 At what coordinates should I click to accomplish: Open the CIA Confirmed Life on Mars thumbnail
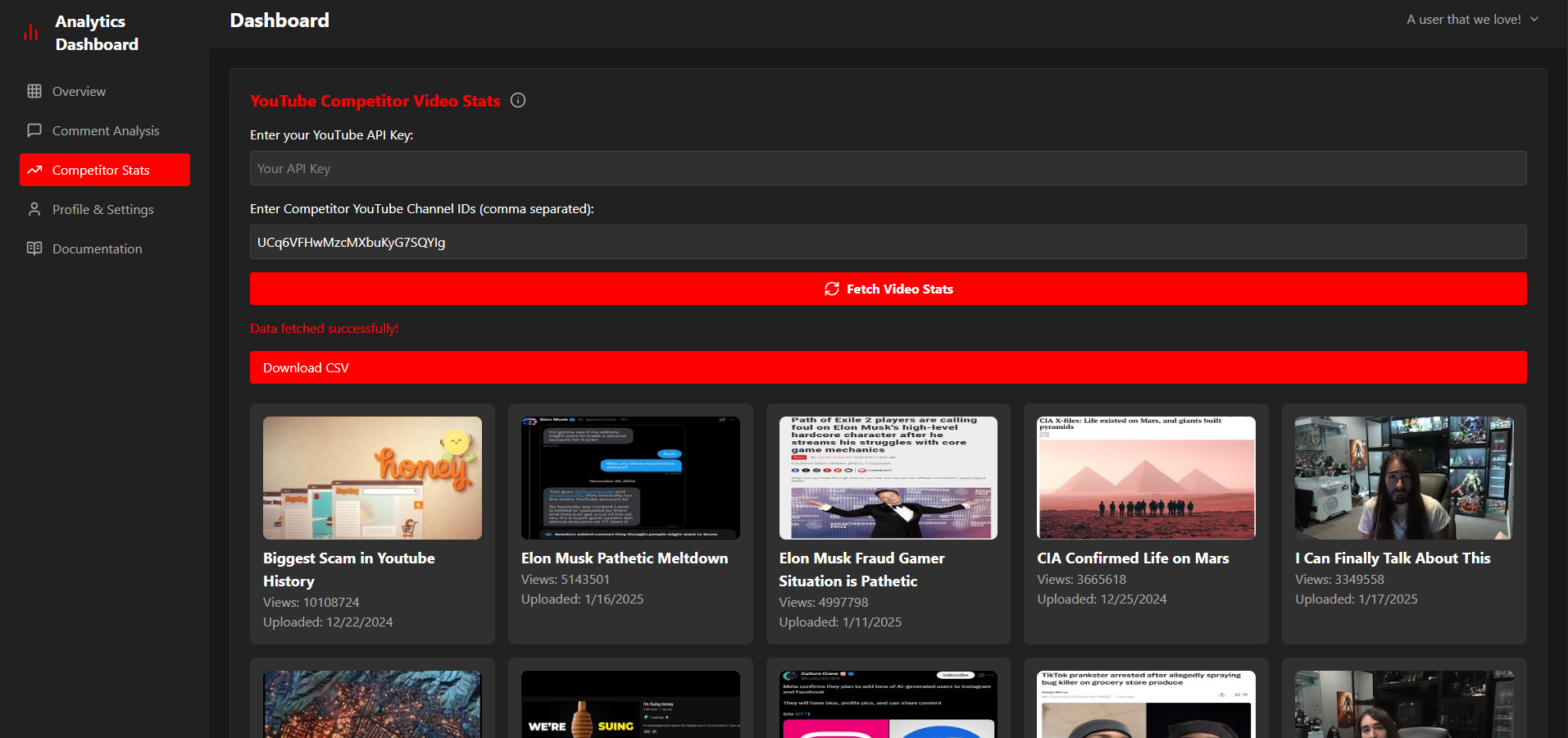[1146, 478]
